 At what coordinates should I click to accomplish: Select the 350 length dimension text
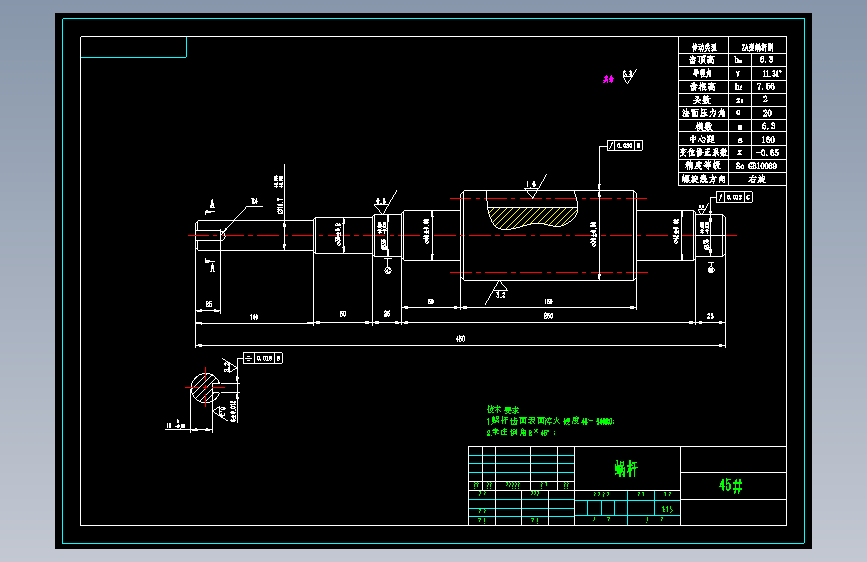click(548, 315)
